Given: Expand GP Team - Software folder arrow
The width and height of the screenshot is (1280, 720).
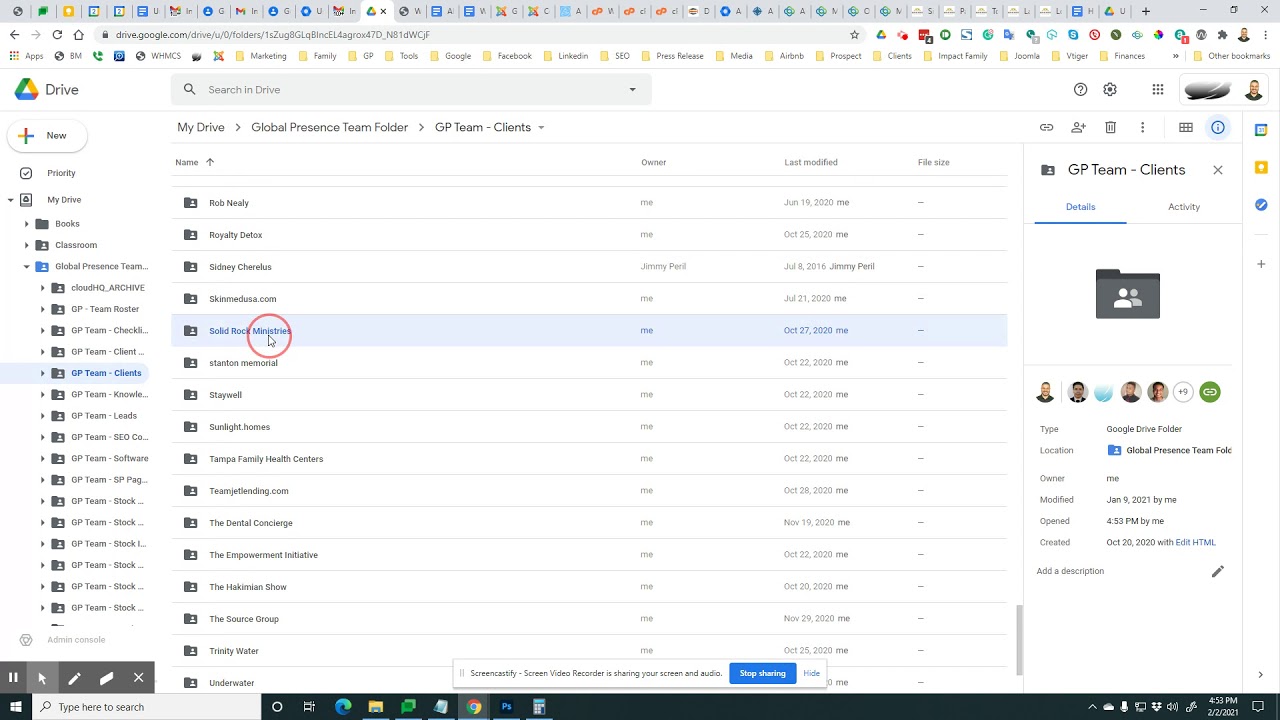Looking at the screenshot, I should 43,458.
